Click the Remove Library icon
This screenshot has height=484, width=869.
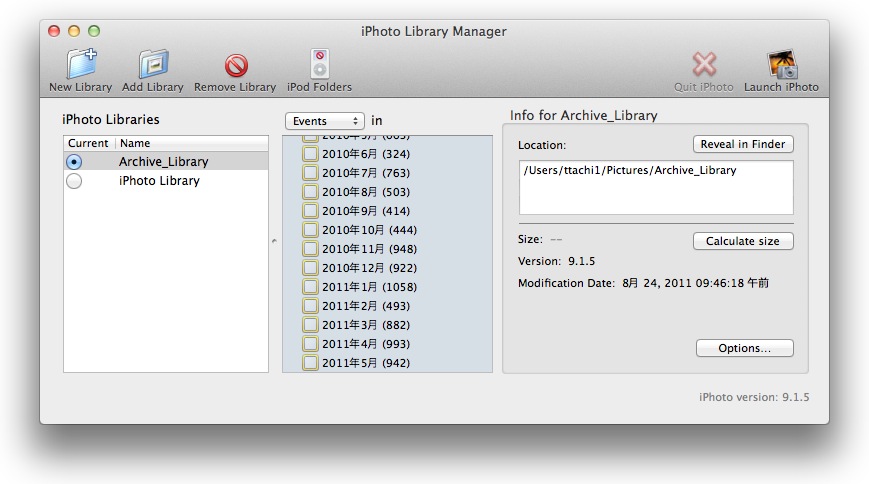pyautogui.click(x=235, y=66)
